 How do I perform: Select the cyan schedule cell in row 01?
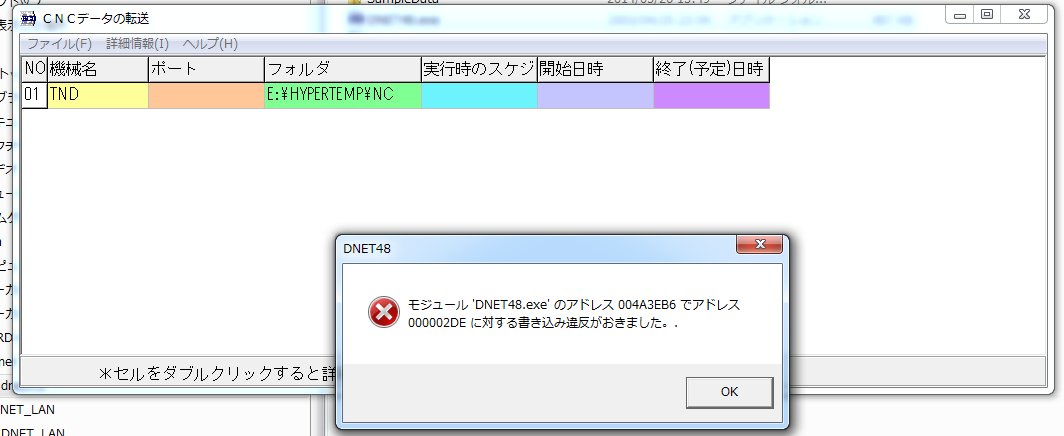tap(479, 95)
